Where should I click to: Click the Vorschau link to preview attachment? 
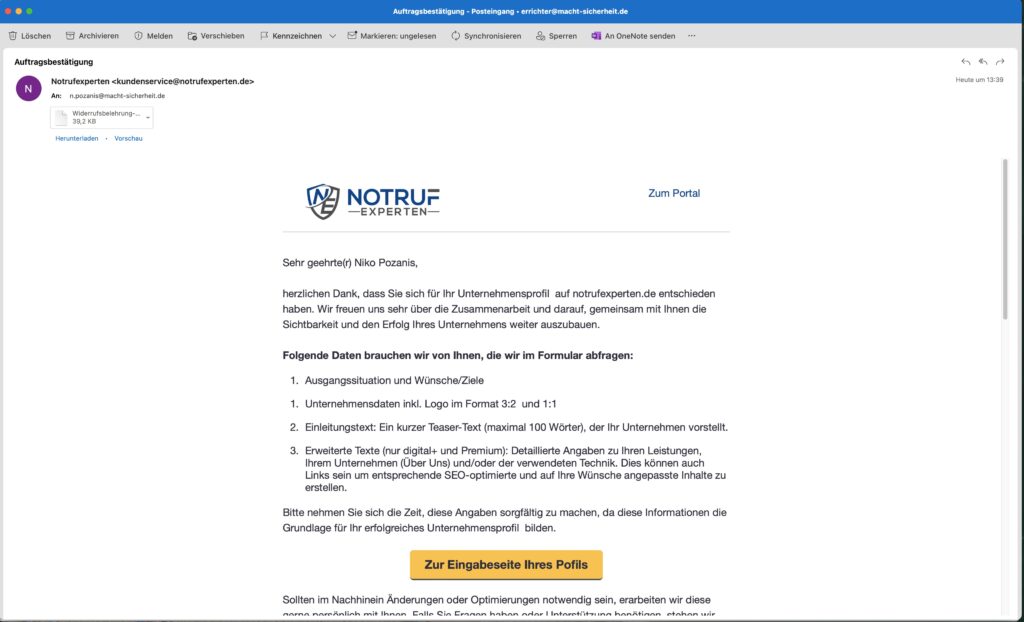129,139
